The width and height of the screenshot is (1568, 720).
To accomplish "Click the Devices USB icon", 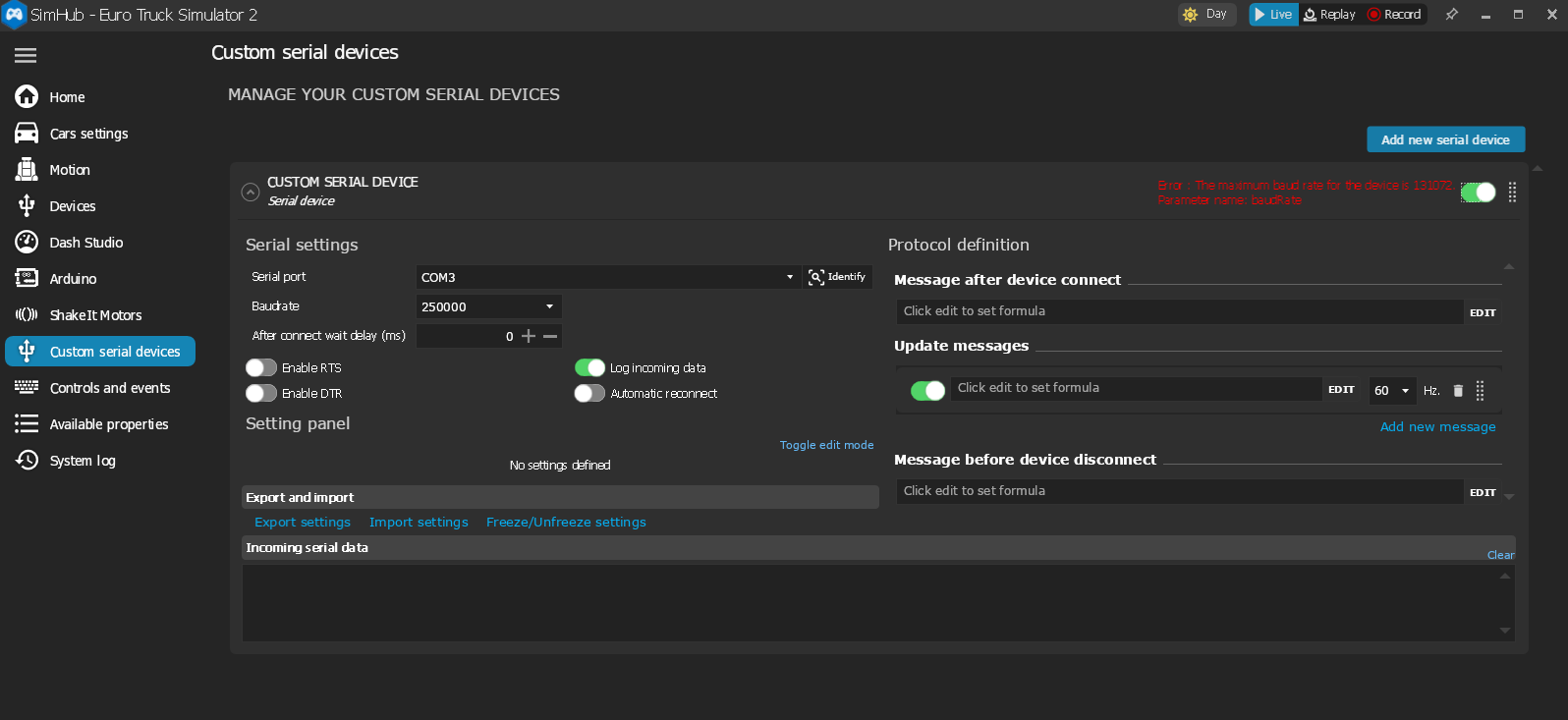I will click(27, 205).
